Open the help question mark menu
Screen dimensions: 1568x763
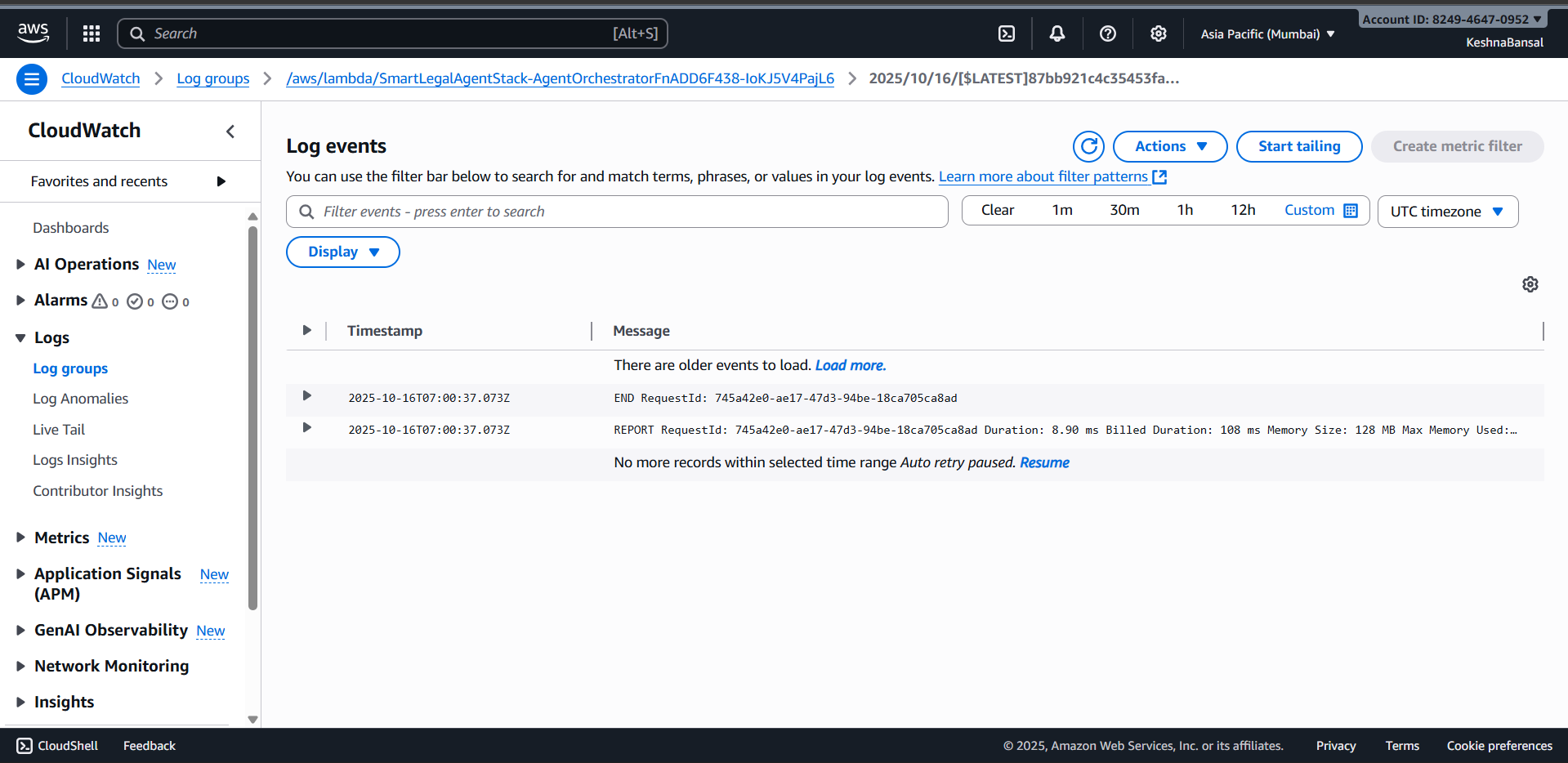[x=1108, y=33]
